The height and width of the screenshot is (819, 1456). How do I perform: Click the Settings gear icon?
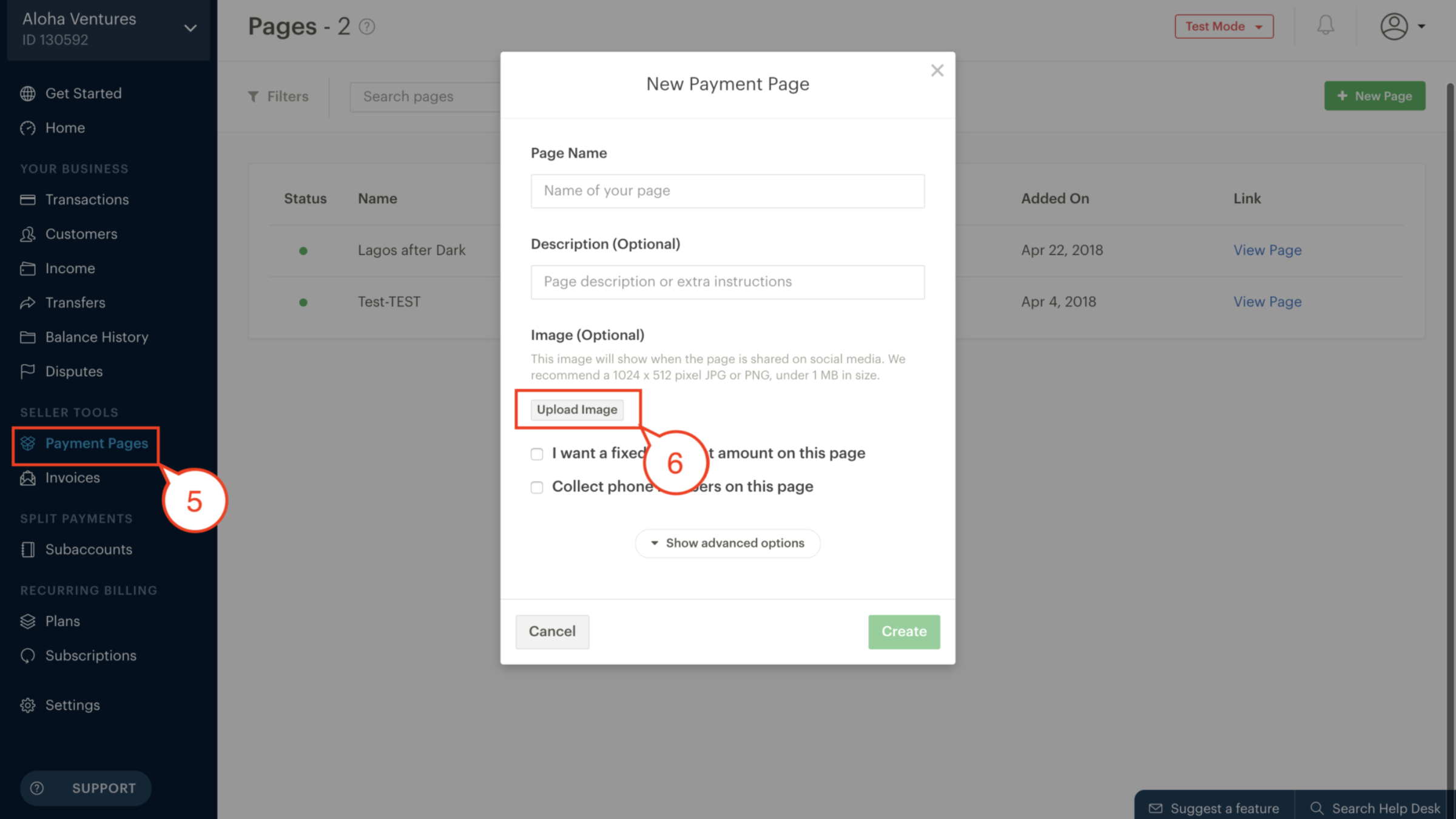tap(28, 705)
